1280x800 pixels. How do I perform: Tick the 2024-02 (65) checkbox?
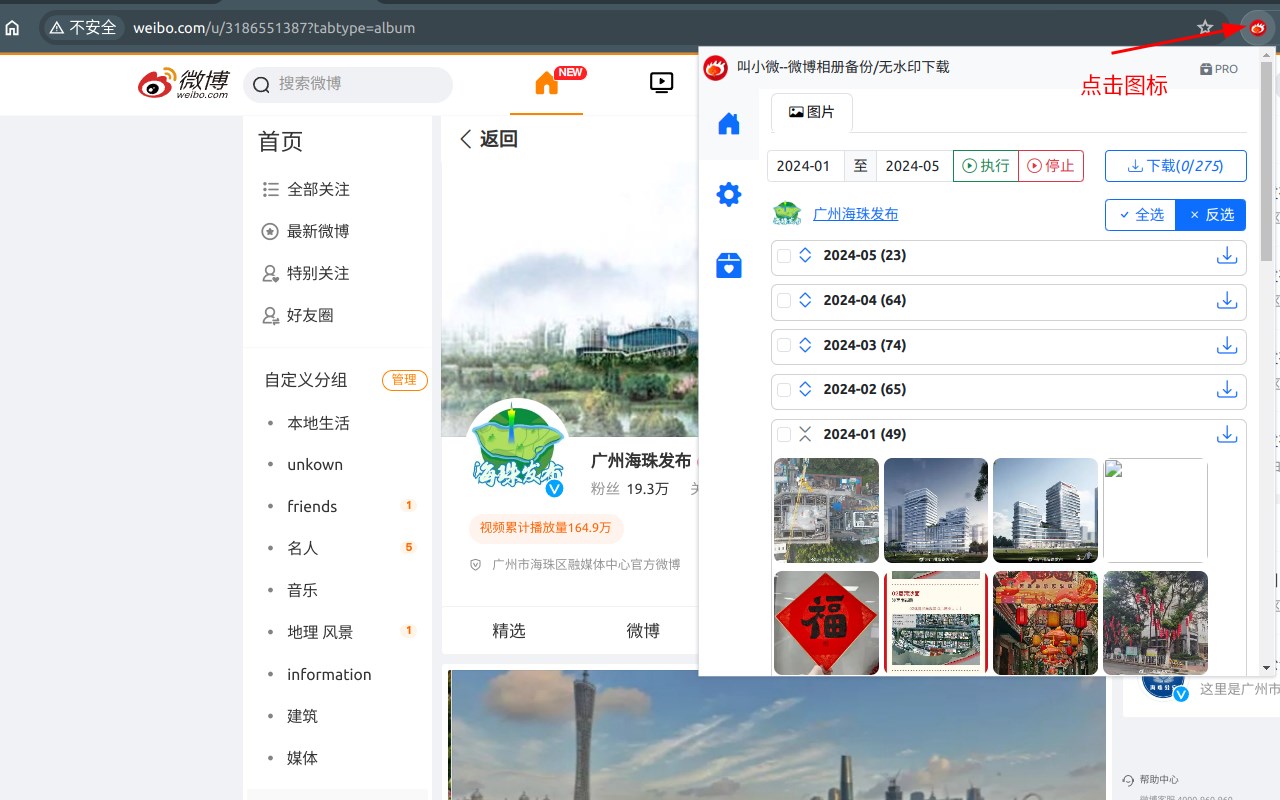coord(784,390)
